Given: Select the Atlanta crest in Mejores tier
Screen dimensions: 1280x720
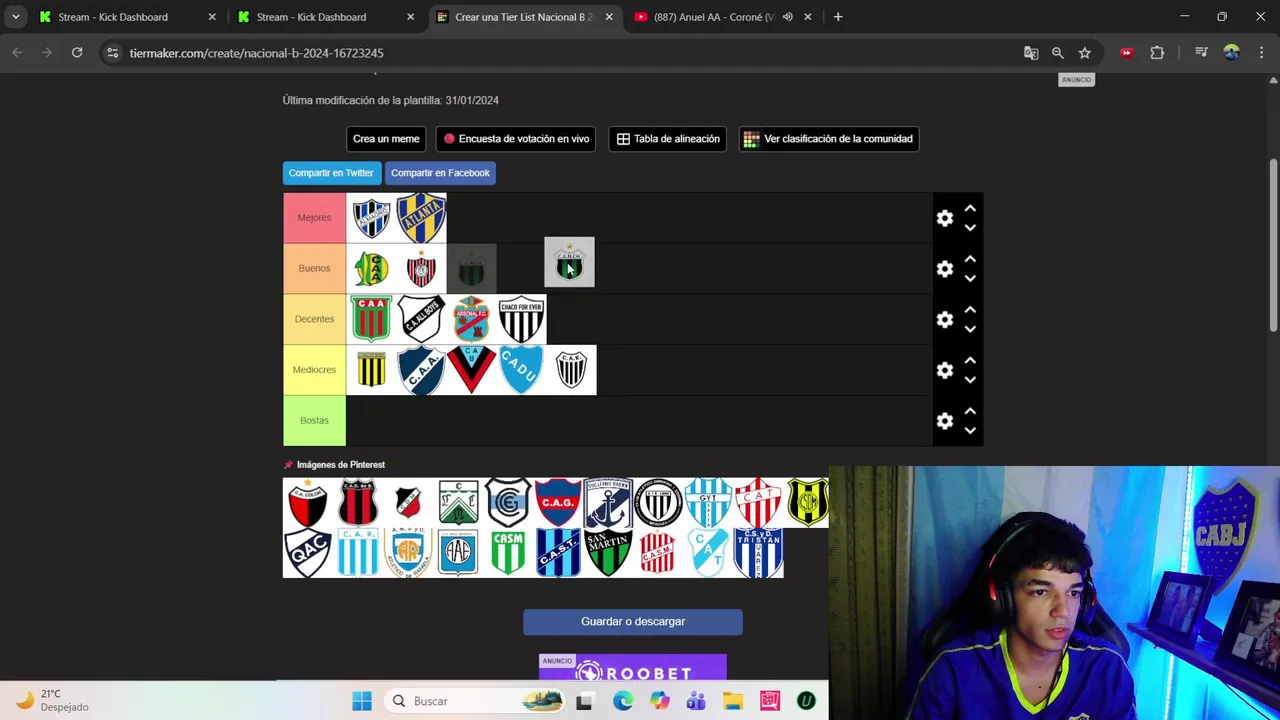Looking at the screenshot, I should tap(421, 218).
